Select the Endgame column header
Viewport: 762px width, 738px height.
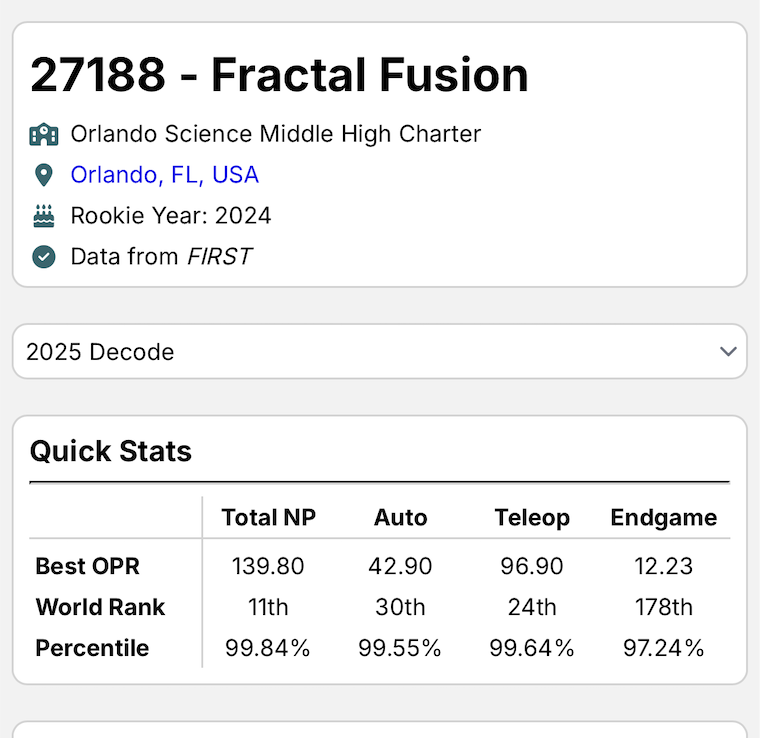click(664, 517)
